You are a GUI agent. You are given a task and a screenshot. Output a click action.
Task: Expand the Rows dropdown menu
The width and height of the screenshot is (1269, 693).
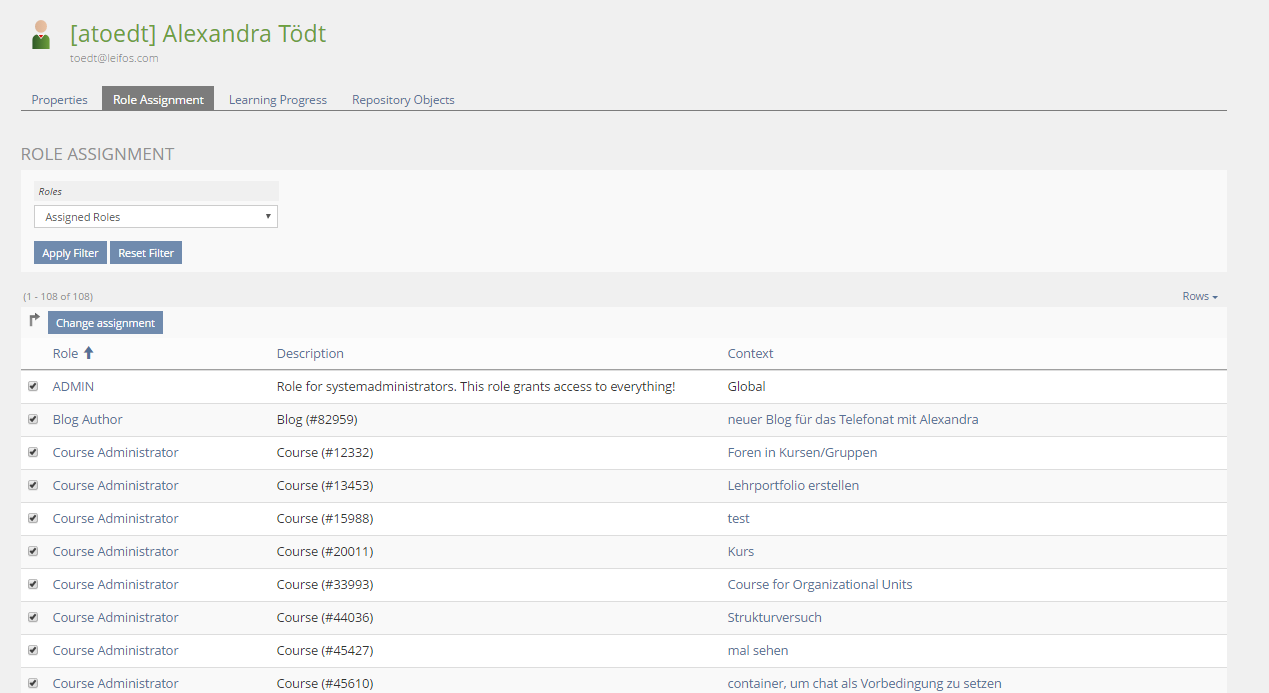point(1199,296)
